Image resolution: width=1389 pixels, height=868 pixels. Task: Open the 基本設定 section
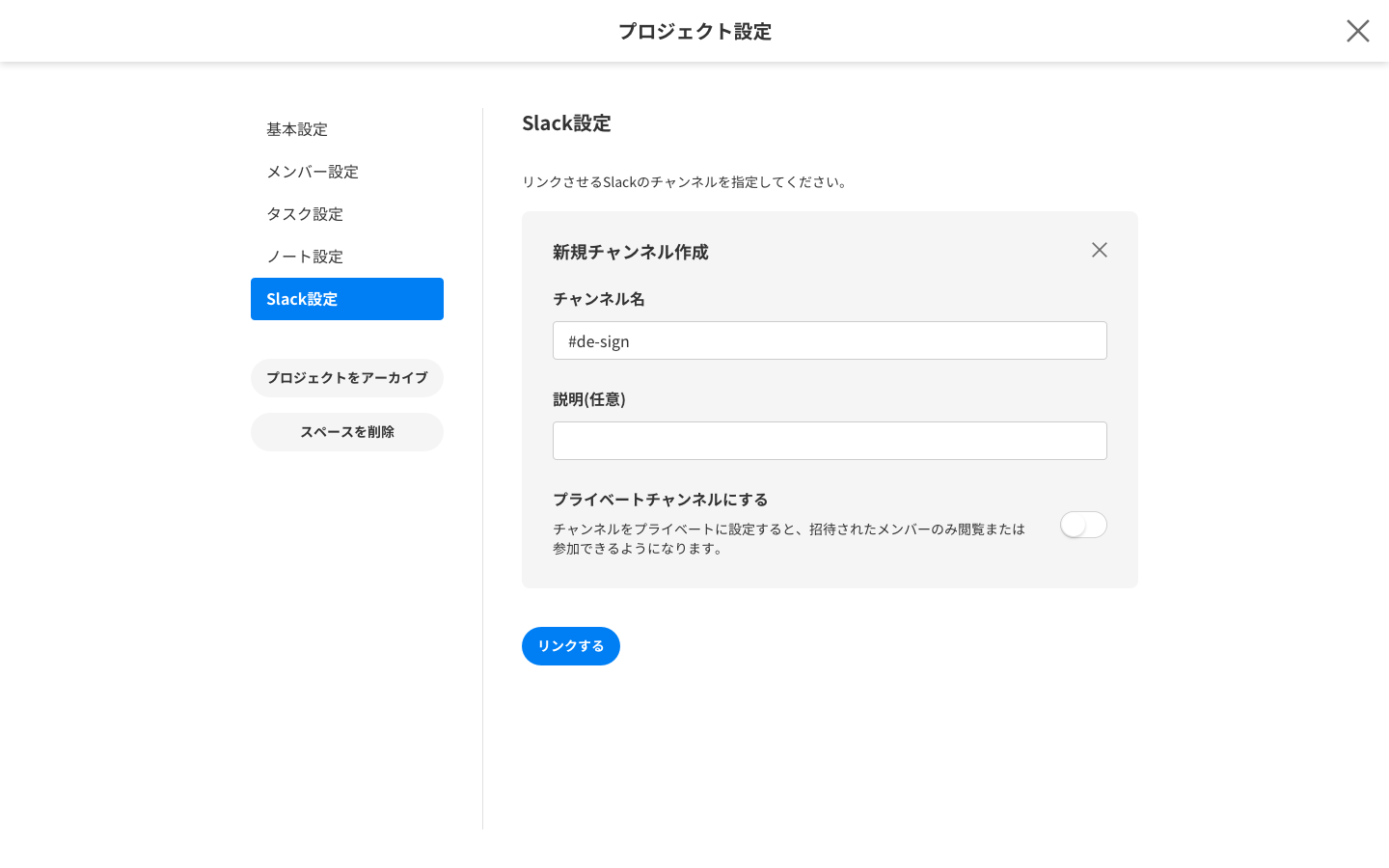(x=347, y=129)
